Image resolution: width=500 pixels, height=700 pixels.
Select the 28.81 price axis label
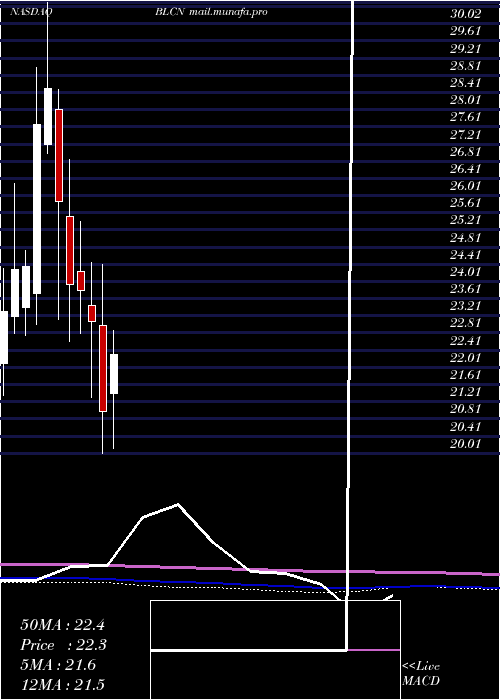[x=465, y=66]
